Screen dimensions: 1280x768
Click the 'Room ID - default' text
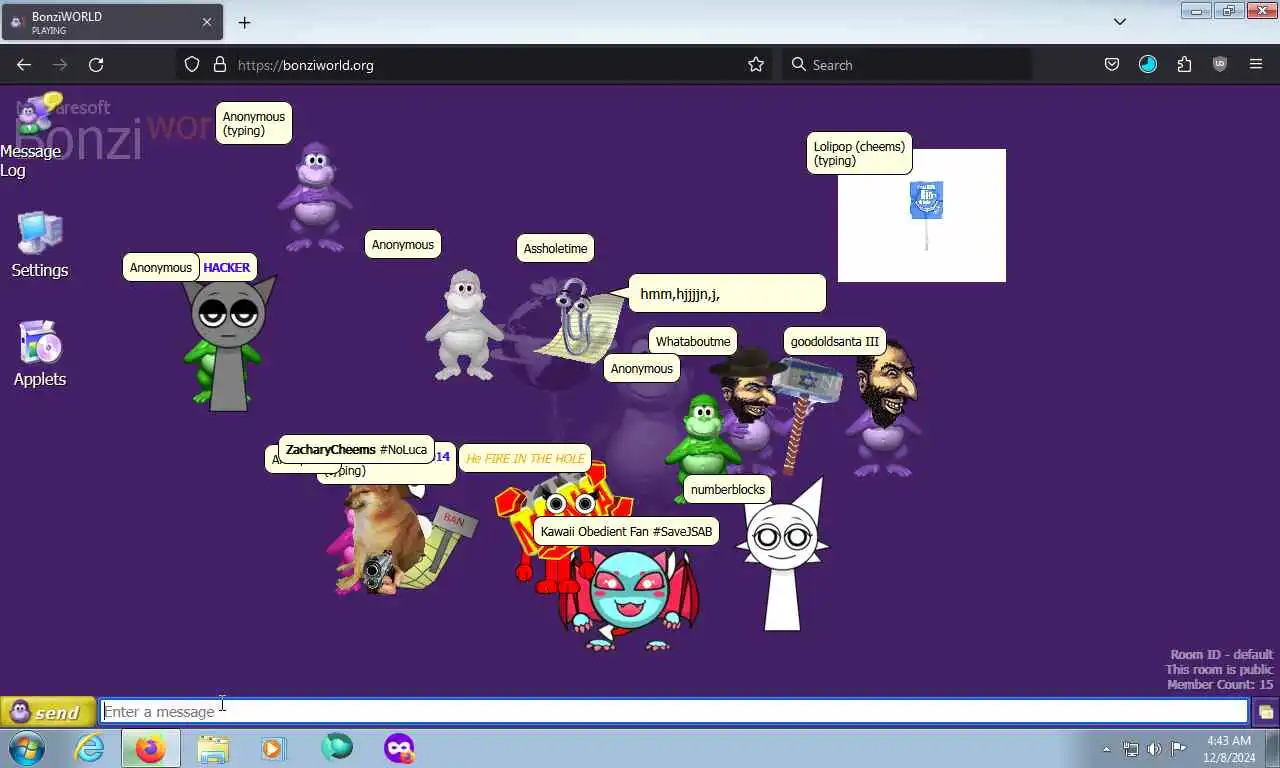[x=1222, y=655]
